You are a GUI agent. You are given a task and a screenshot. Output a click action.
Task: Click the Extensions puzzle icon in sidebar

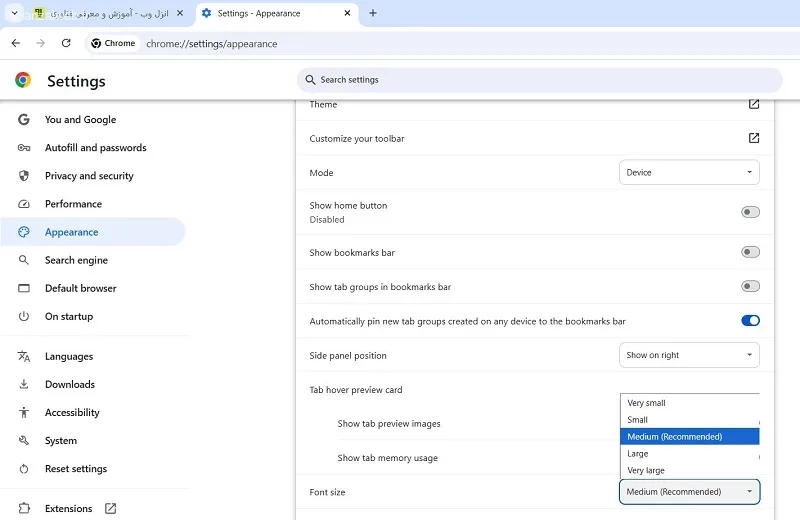pyautogui.click(x=24, y=508)
